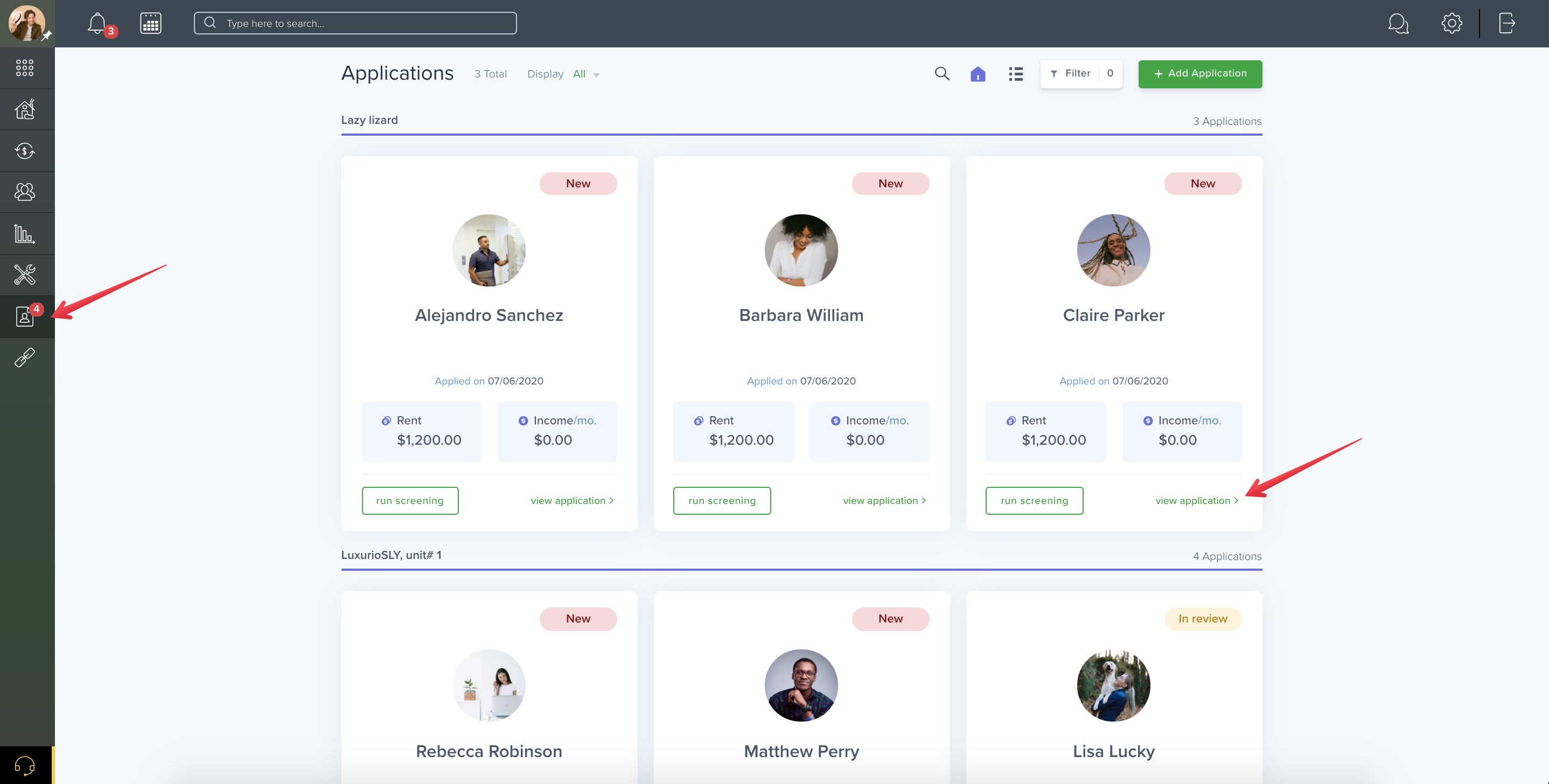
Task: Click the name Alejandro Sanchez
Action: (489, 315)
